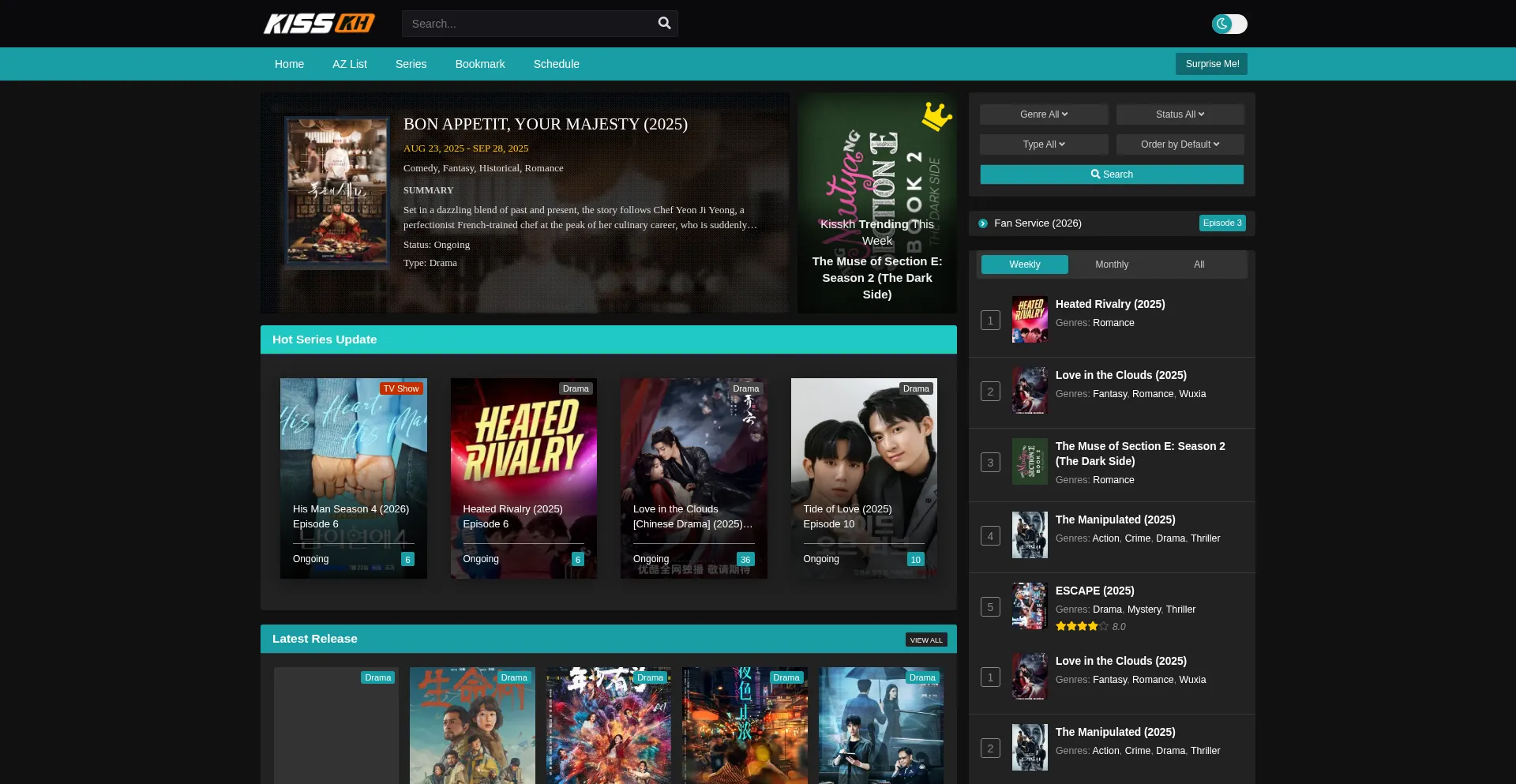1516x784 pixels.
Task: Click the yellow crown icon on trending card
Action: [x=937, y=116]
